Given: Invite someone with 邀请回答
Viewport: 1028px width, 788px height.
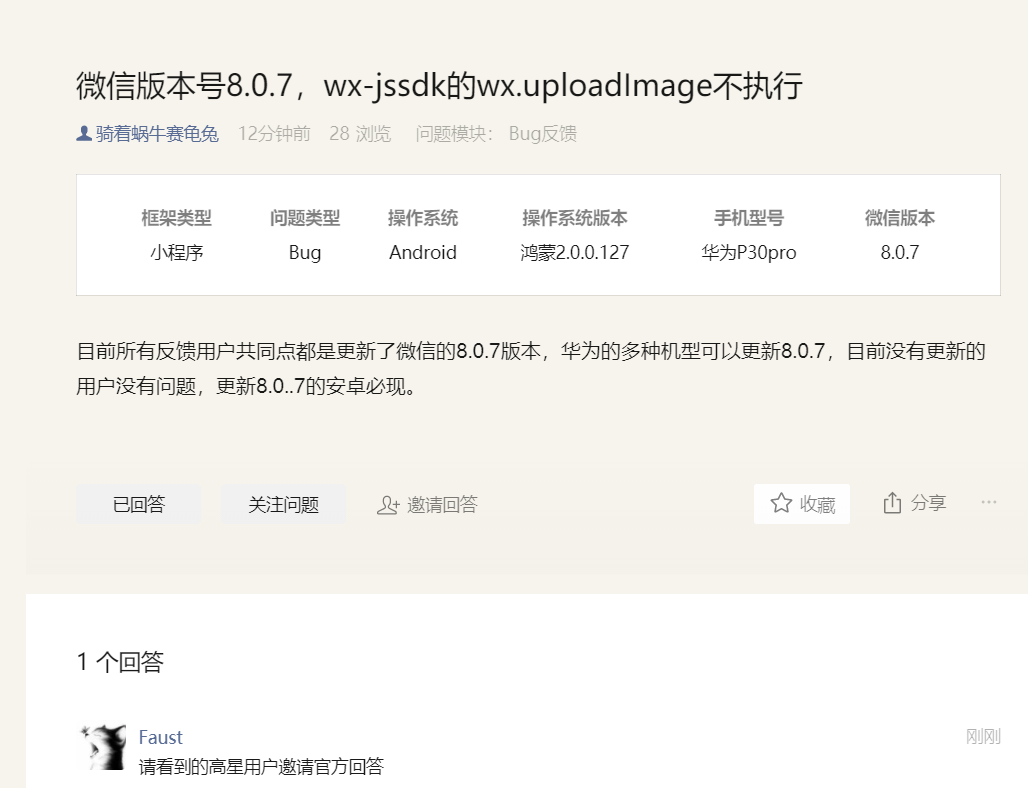Looking at the screenshot, I should (427, 504).
